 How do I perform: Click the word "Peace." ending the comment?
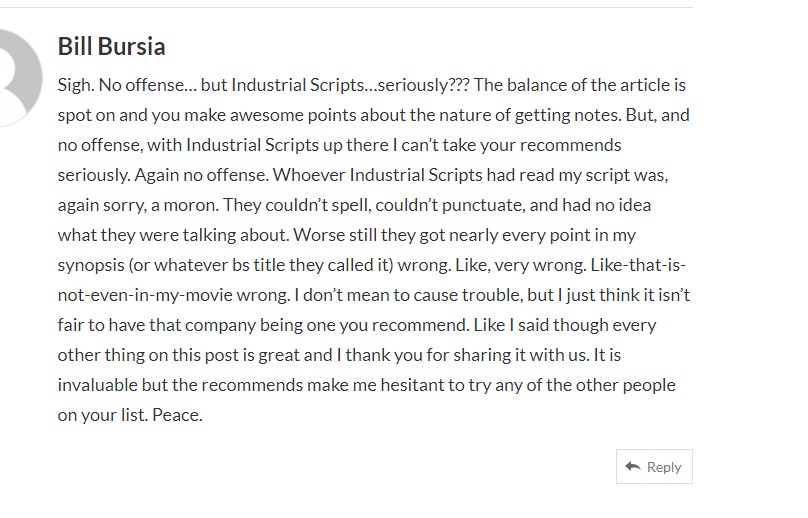[176, 415]
